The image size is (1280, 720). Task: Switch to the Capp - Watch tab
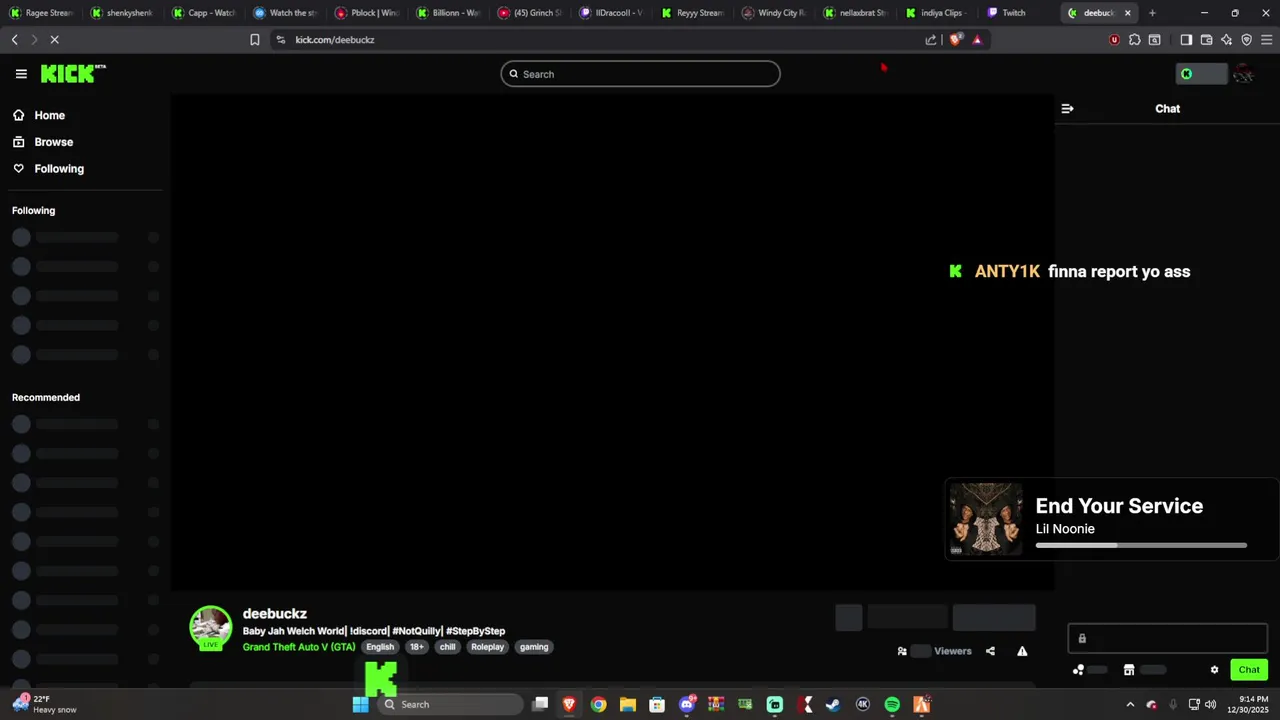point(204,13)
